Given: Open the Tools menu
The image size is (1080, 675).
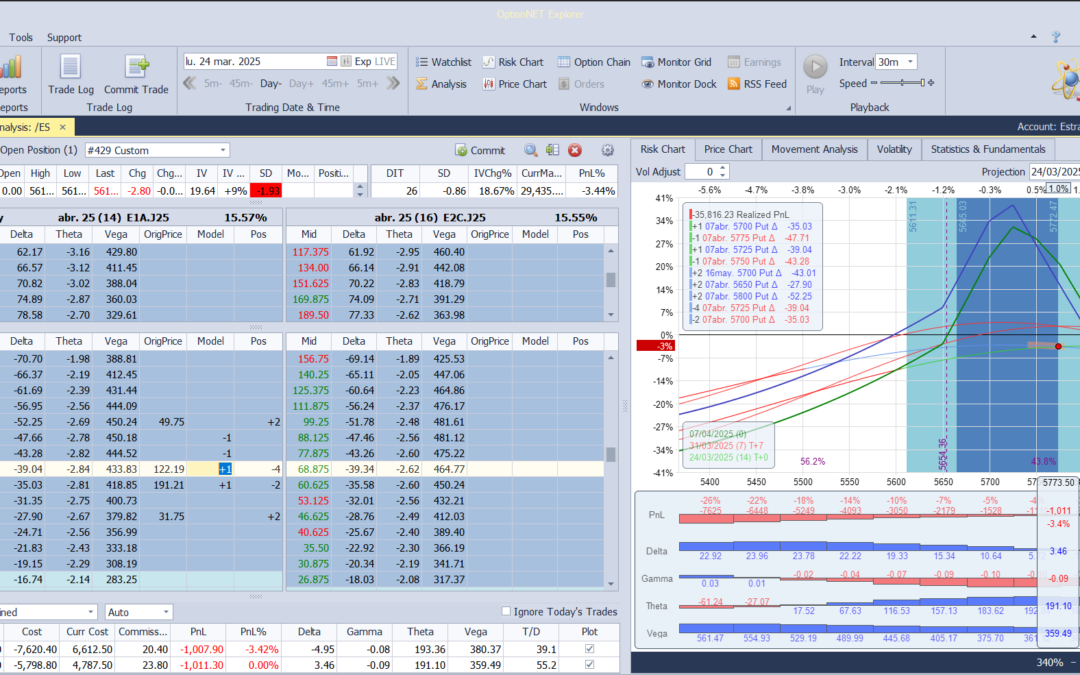Looking at the screenshot, I should coord(21,37).
